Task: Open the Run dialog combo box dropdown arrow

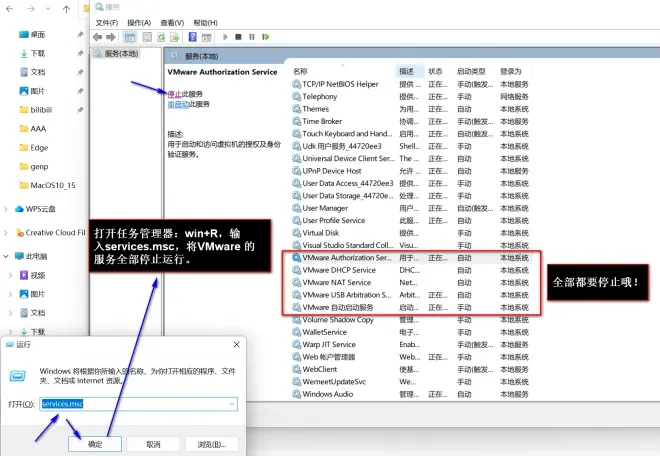Action: tap(232, 404)
